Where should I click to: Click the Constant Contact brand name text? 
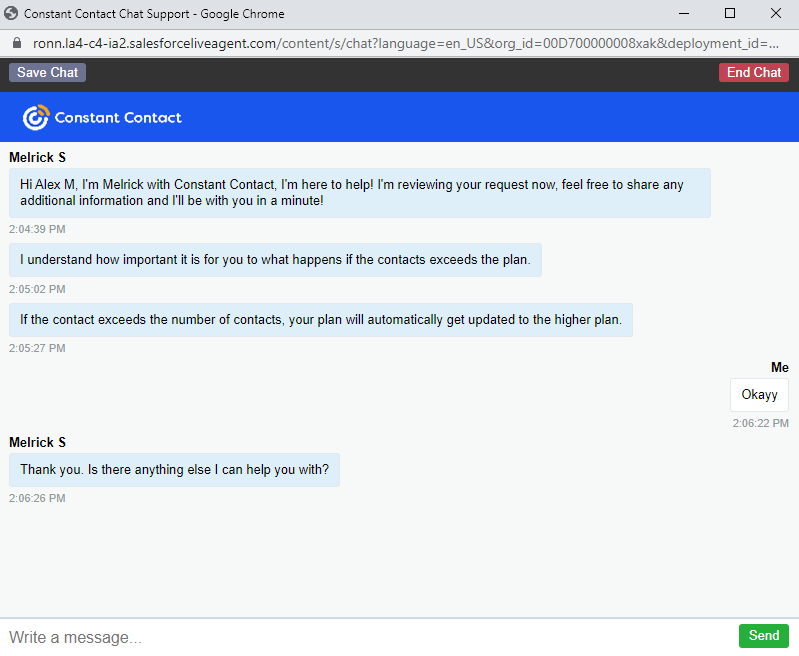click(118, 118)
